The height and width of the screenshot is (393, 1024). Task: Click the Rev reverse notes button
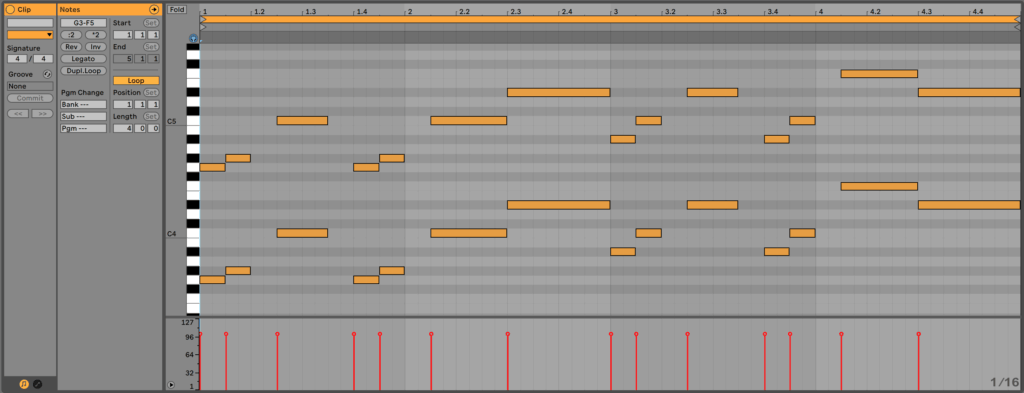[x=71, y=46]
